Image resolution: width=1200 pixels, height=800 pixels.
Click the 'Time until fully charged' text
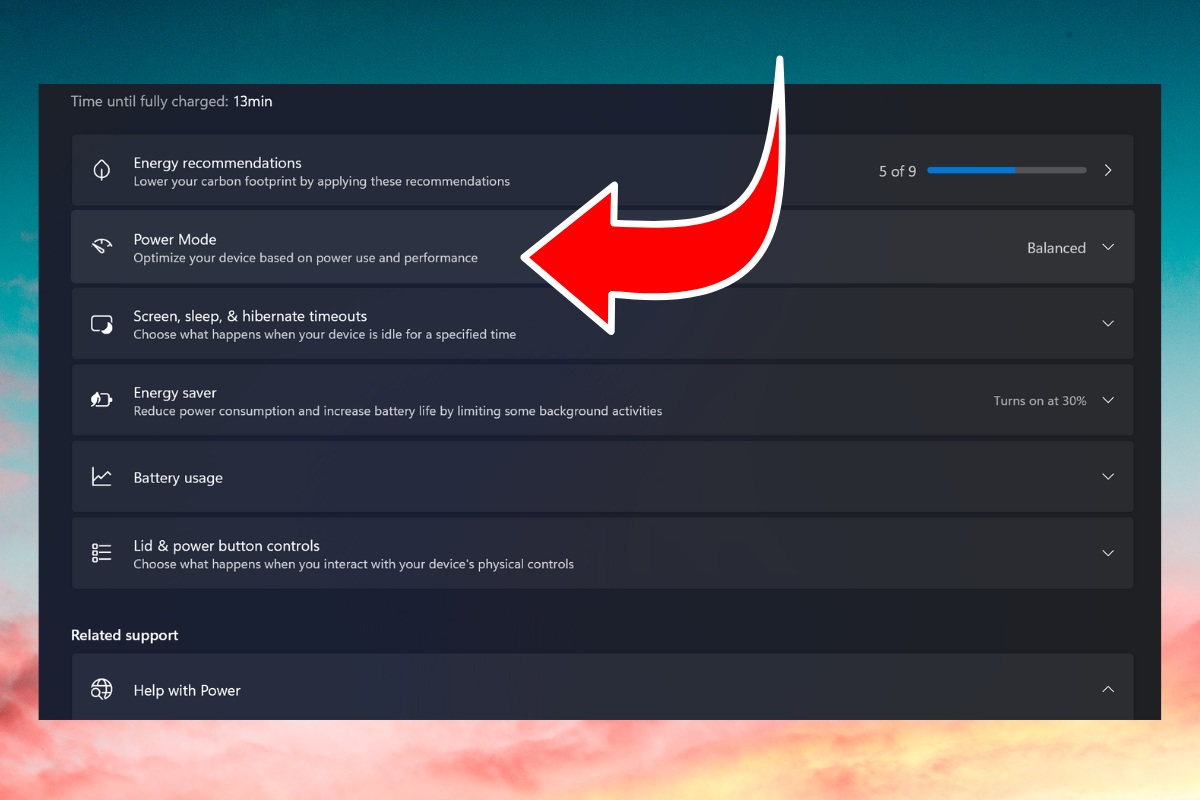tap(149, 101)
